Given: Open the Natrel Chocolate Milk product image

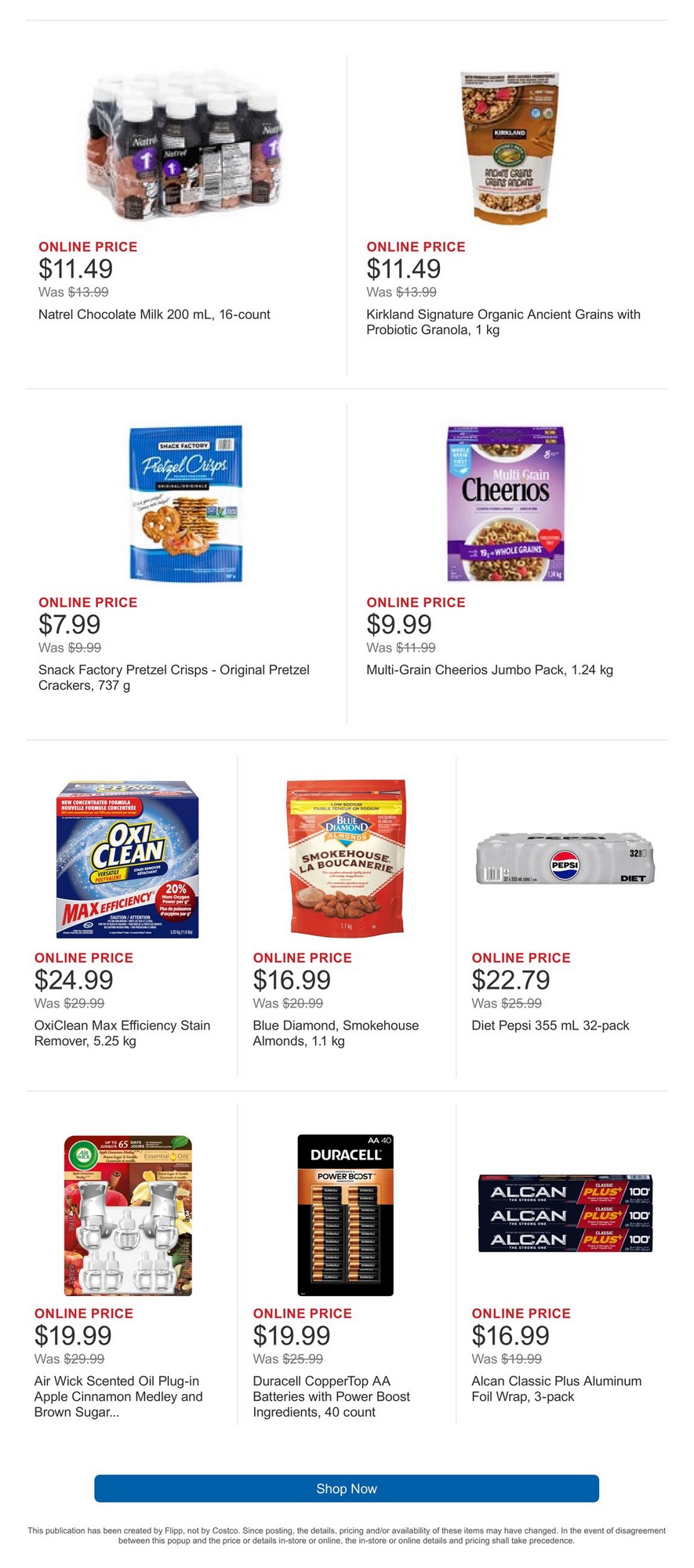Looking at the screenshot, I should [x=186, y=146].
